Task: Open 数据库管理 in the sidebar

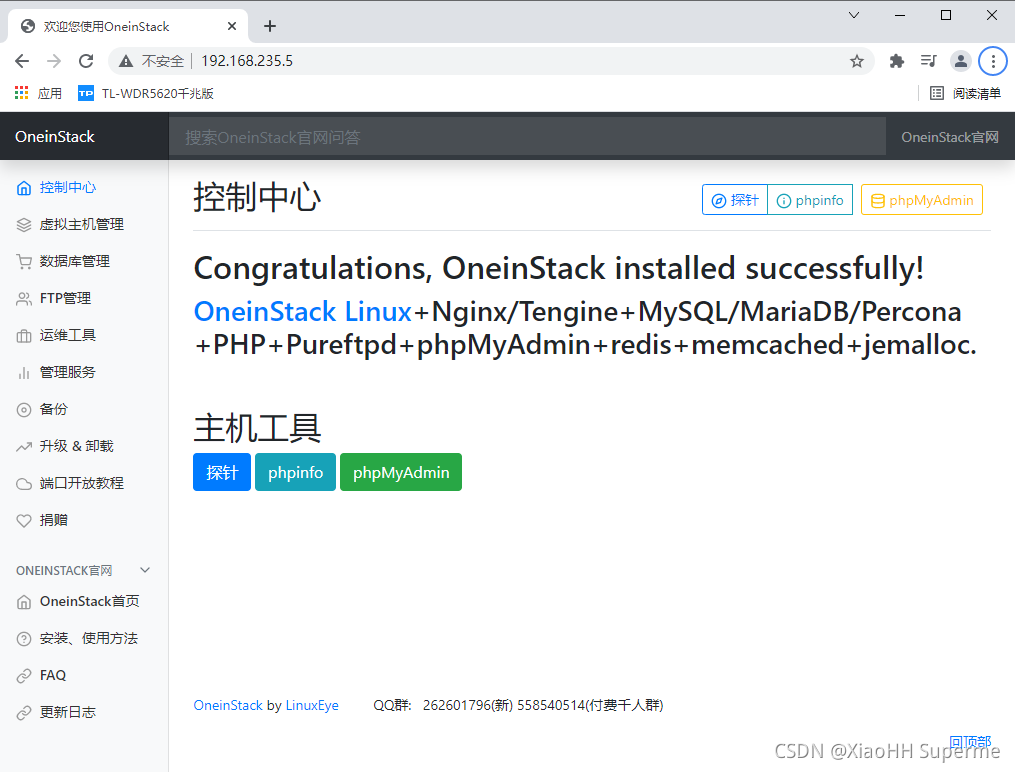Action: pos(74,261)
